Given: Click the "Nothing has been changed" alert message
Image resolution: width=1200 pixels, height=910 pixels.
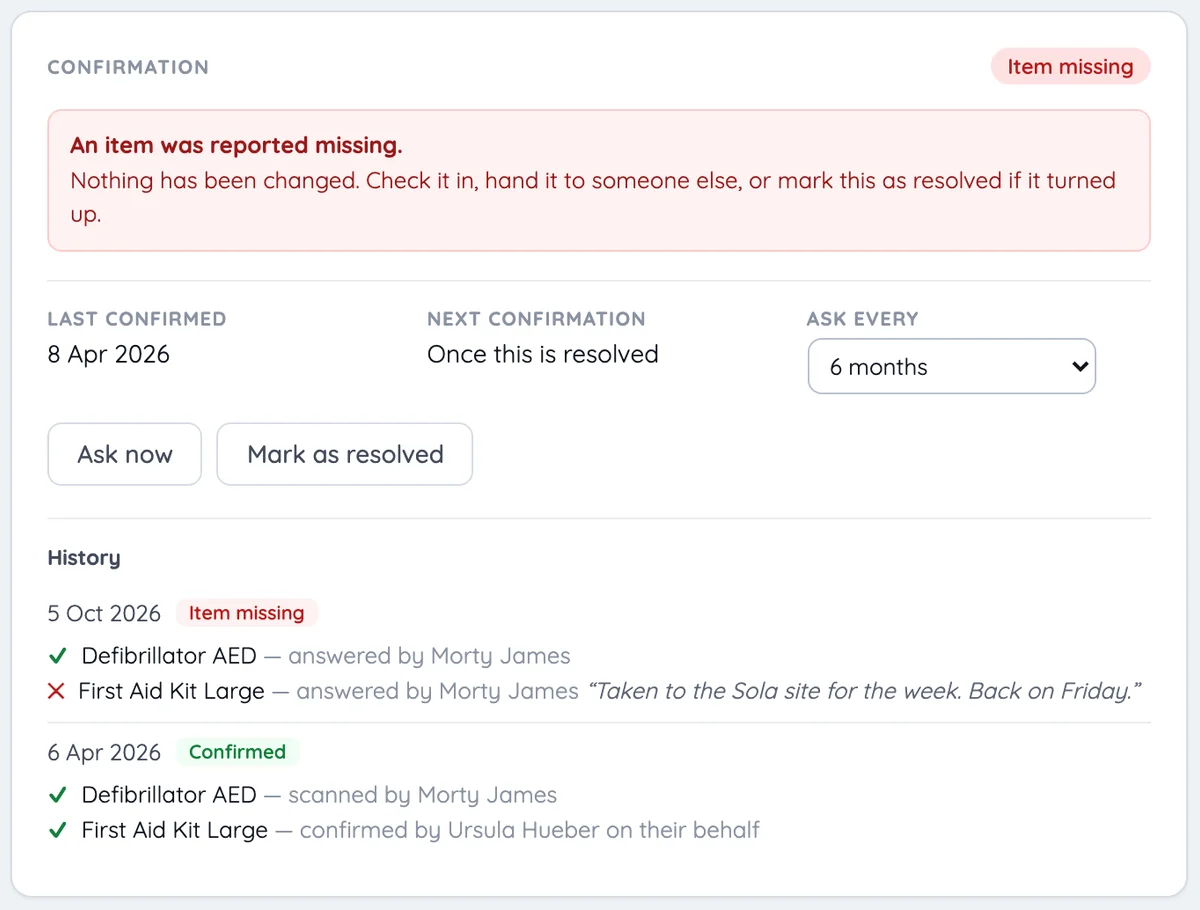Looking at the screenshot, I should point(593,197).
